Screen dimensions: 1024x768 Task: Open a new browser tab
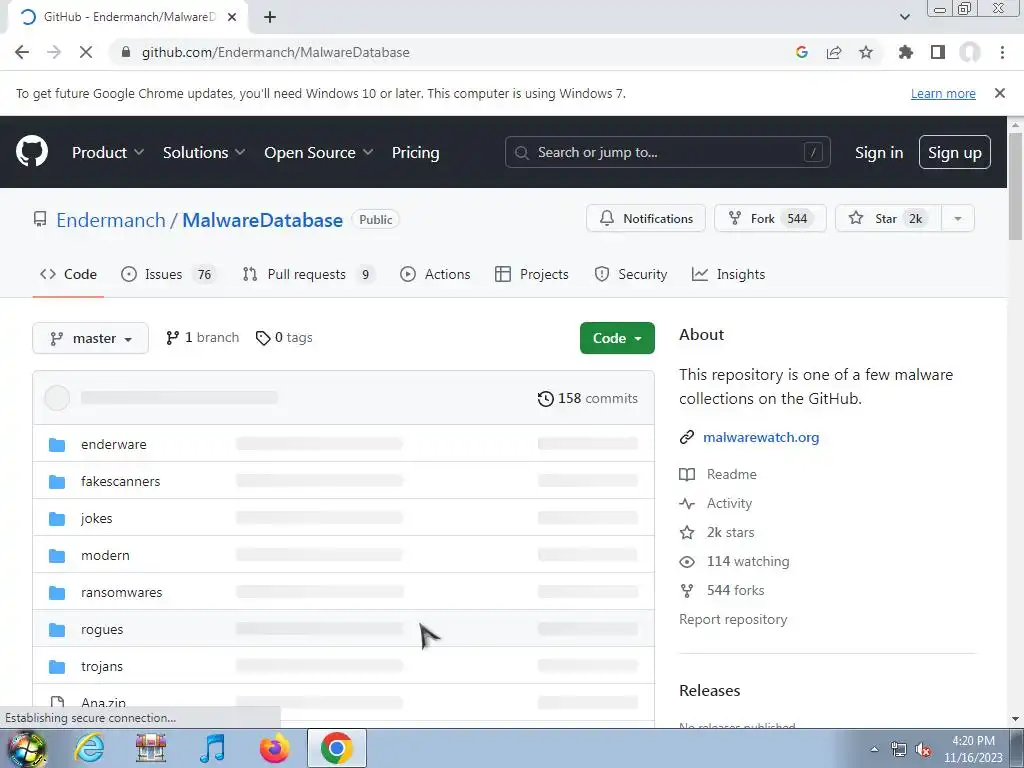[x=270, y=17]
